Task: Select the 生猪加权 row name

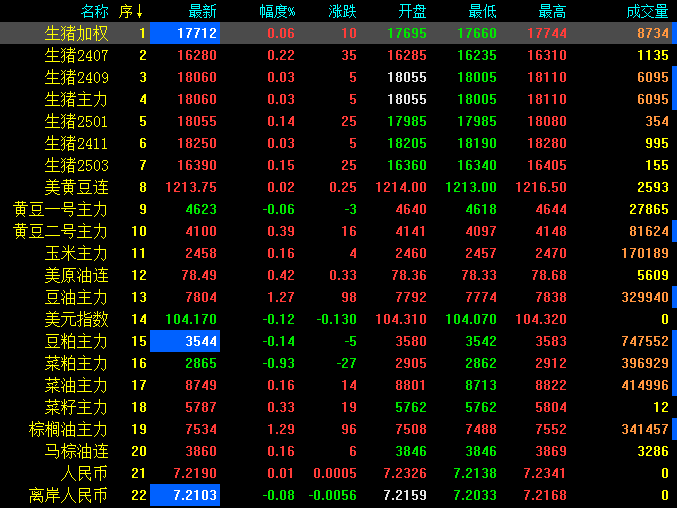Action: point(76,33)
